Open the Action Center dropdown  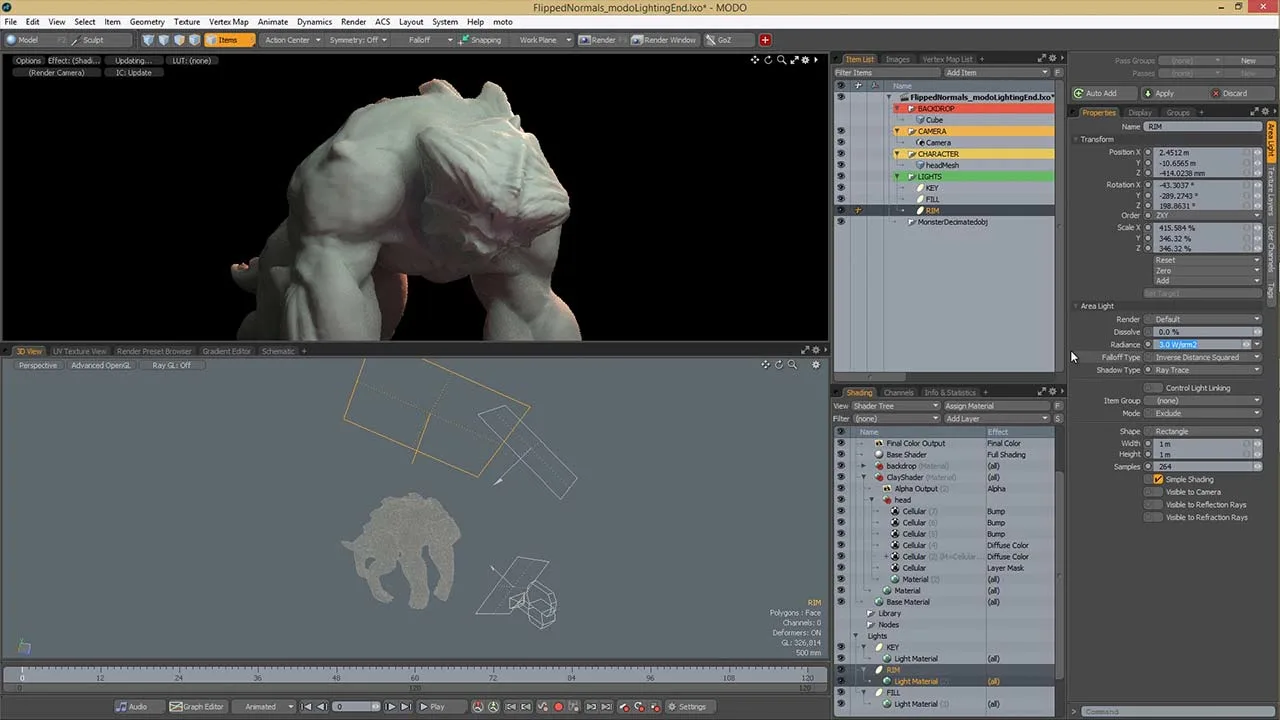click(292, 40)
